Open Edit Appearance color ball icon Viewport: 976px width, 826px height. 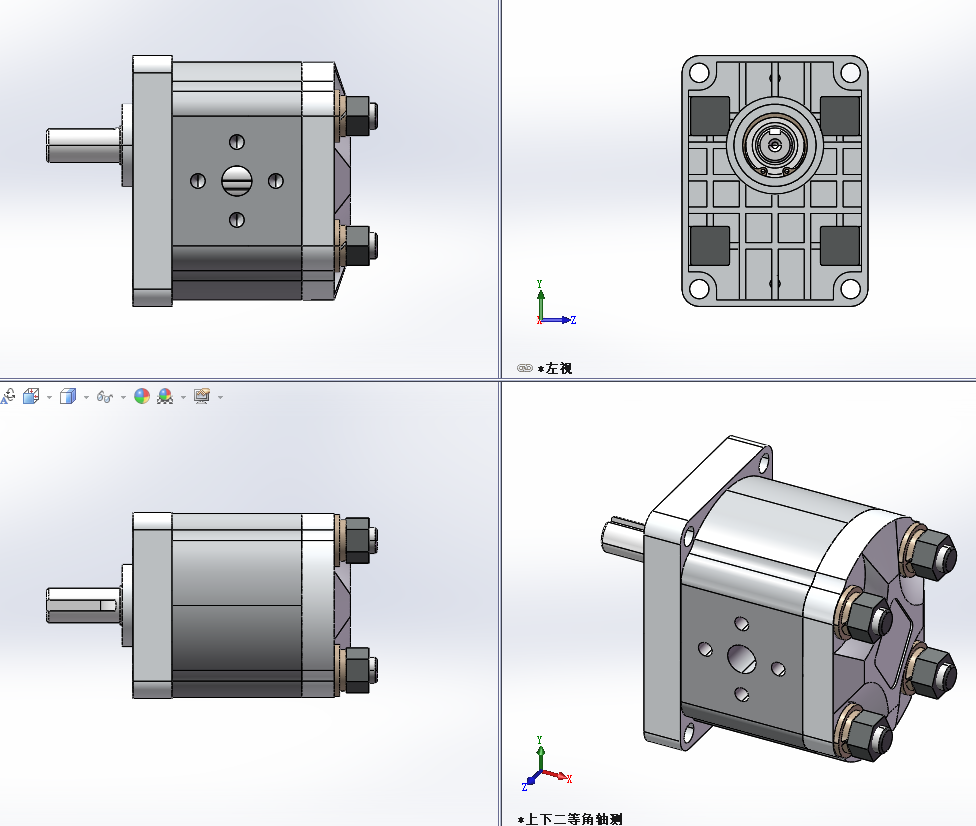(x=142, y=396)
